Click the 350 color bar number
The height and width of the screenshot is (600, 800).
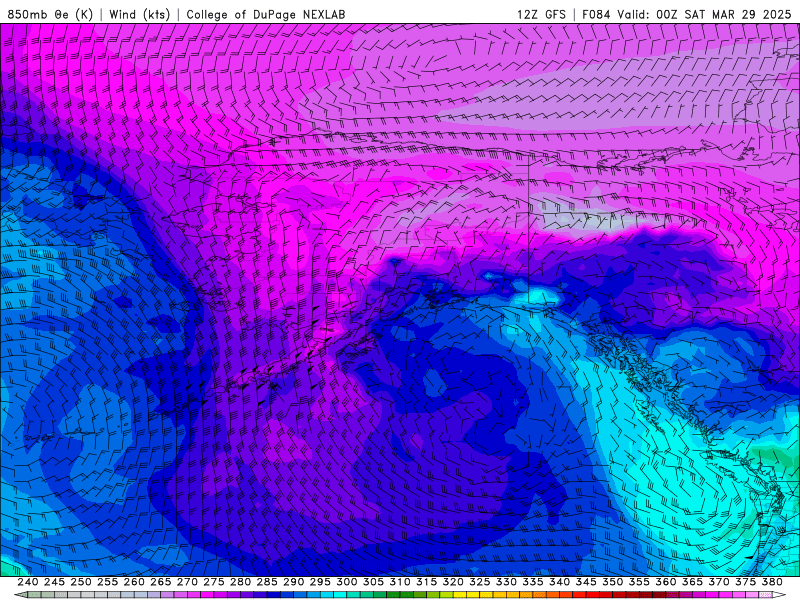click(x=612, y=582)
